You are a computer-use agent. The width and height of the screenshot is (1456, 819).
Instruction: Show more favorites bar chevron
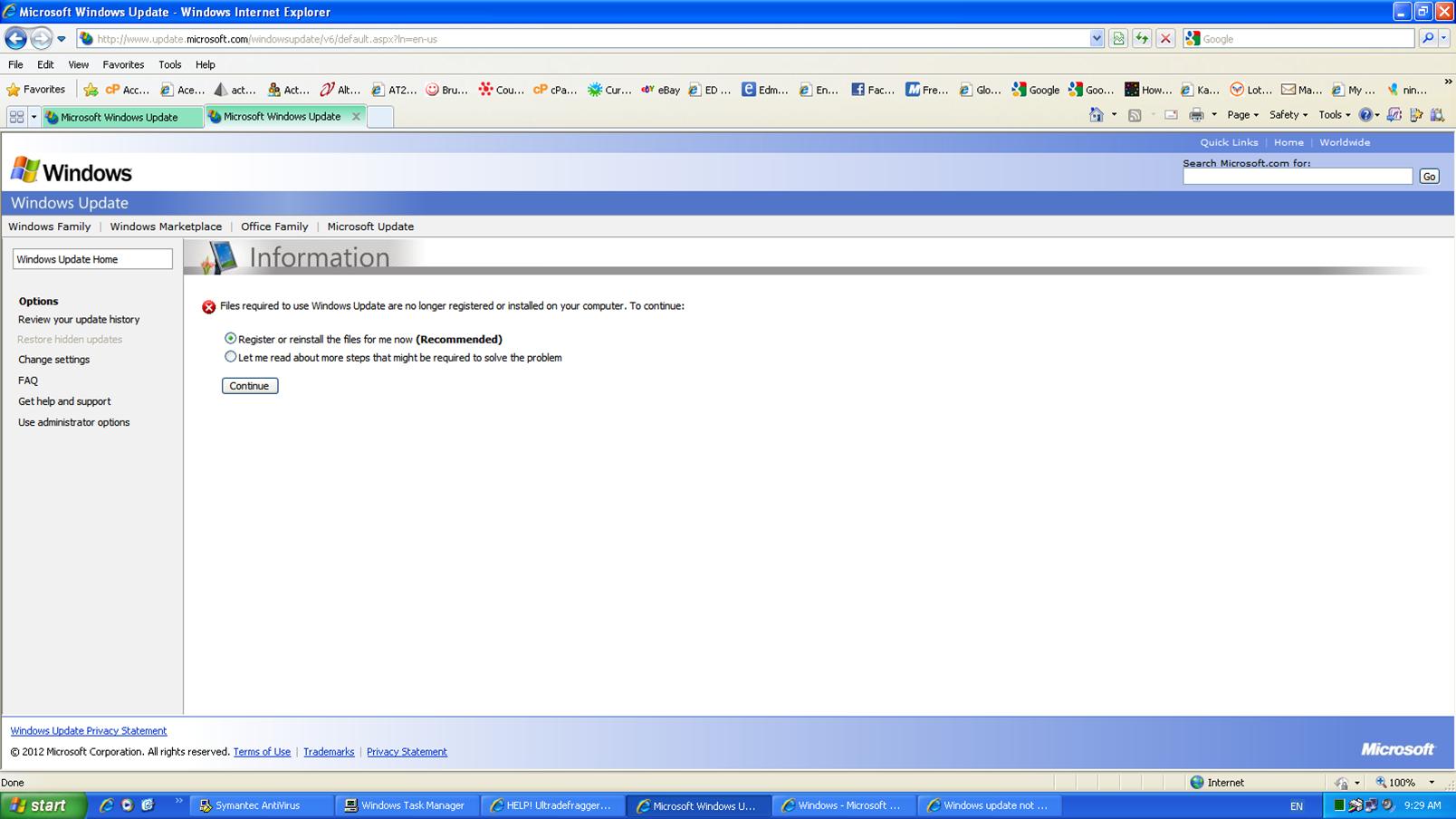coord(1447,82)
